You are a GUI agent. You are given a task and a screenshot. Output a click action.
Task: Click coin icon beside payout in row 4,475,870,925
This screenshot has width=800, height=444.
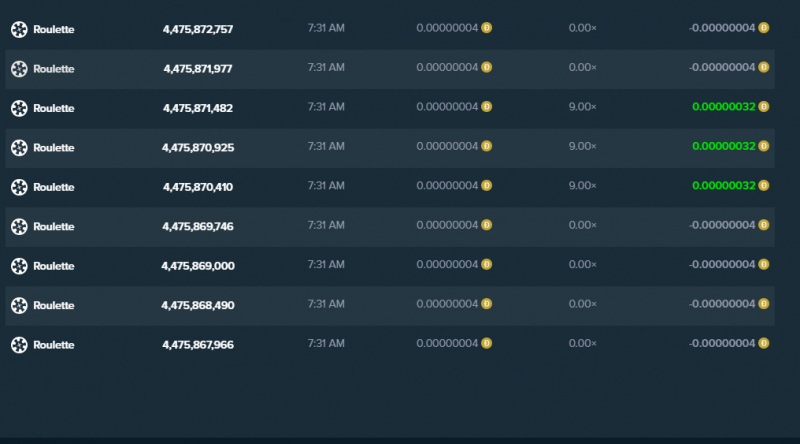tap(764, 146)
